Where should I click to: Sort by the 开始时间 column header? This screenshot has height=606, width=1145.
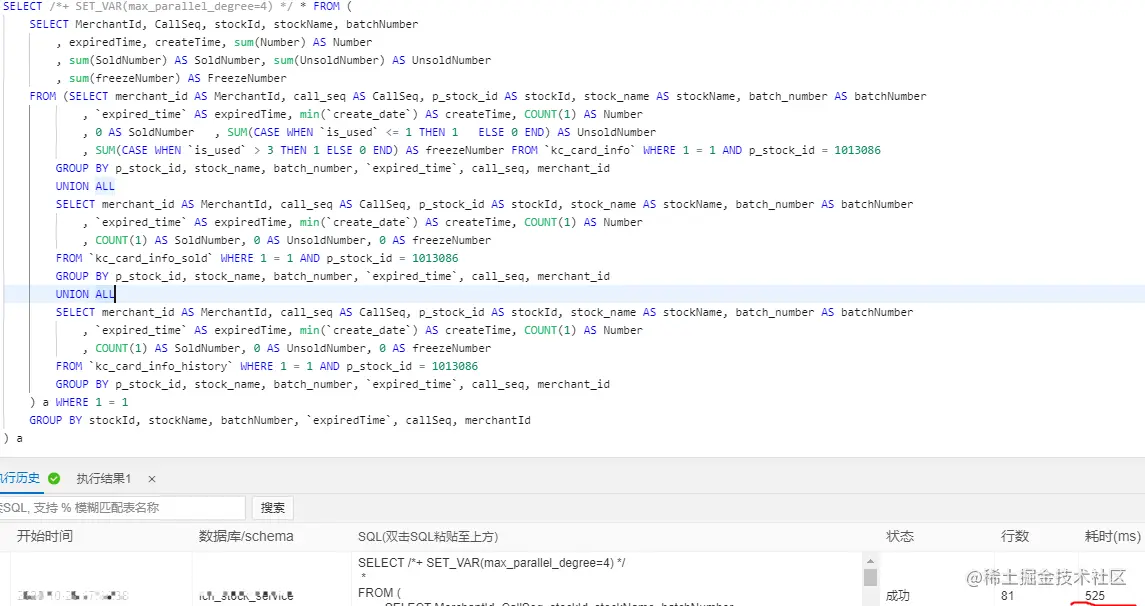[x=45, y=537]
